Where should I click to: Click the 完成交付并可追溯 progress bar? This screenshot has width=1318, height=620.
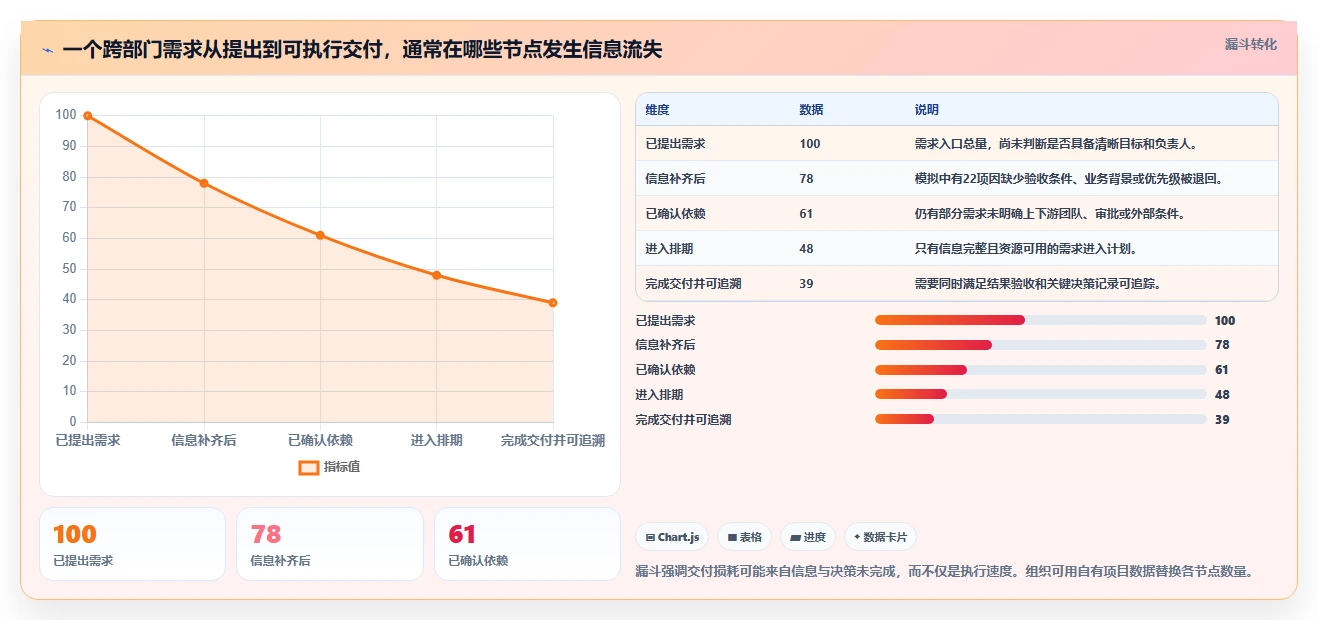coord(1041,420)
